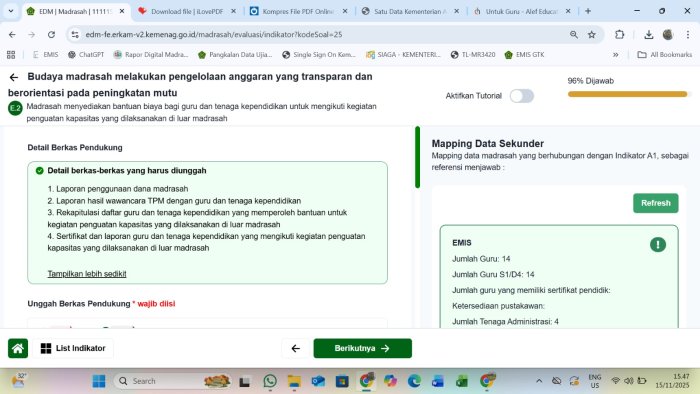Viewport: 700px width, 394px height.
Task: Open a new browser tab with plus
Action: [x=588, y=11]
